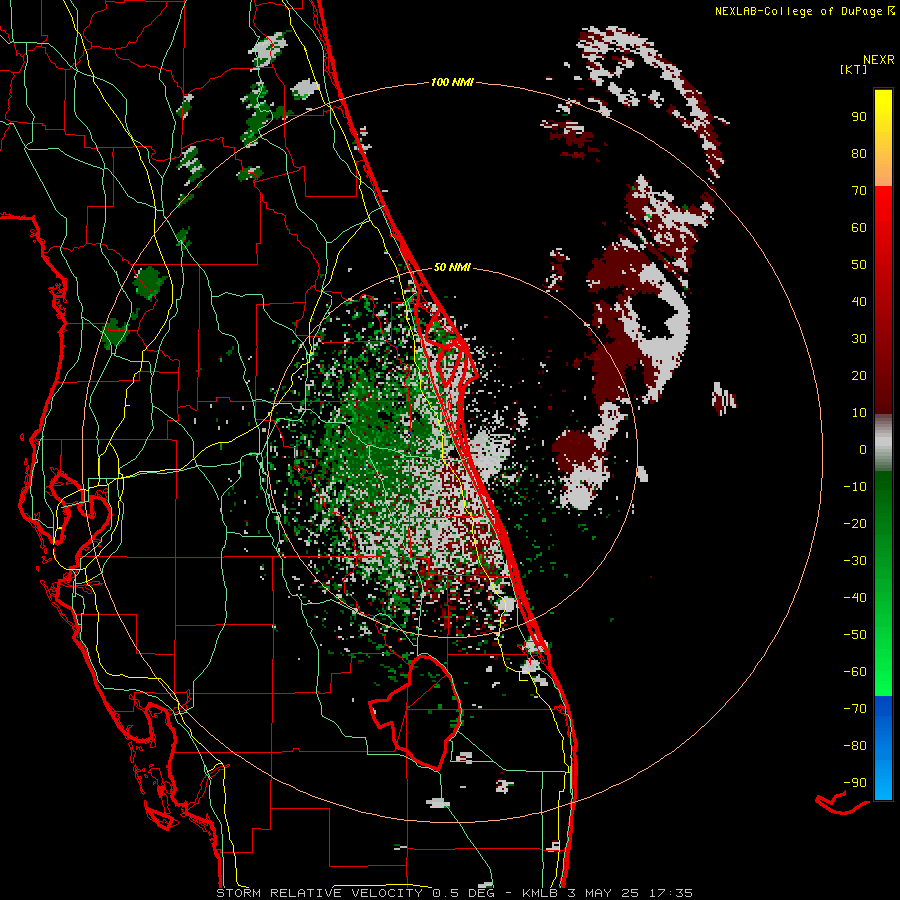The width and height of the screenshot is (900, 900).
Task: Click the 50 value on velocity scale
Action: click(x=859, y=265)
